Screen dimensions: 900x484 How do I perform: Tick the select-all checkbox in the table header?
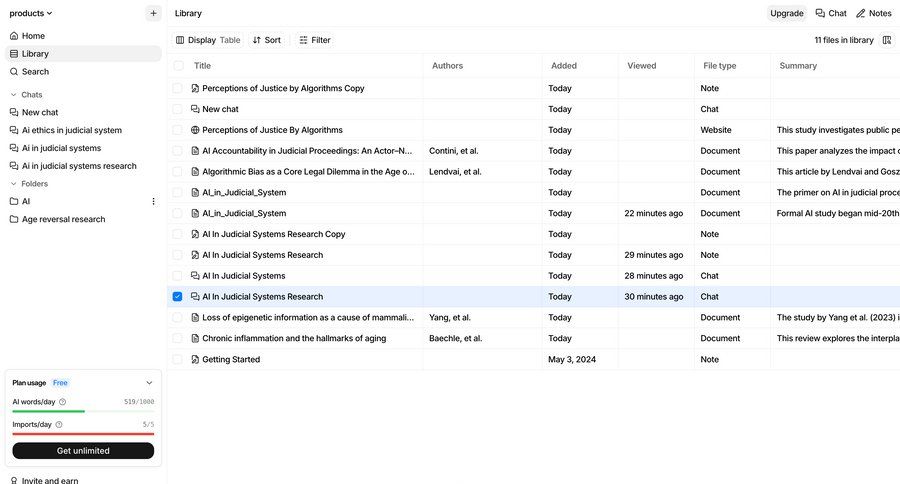178,66
